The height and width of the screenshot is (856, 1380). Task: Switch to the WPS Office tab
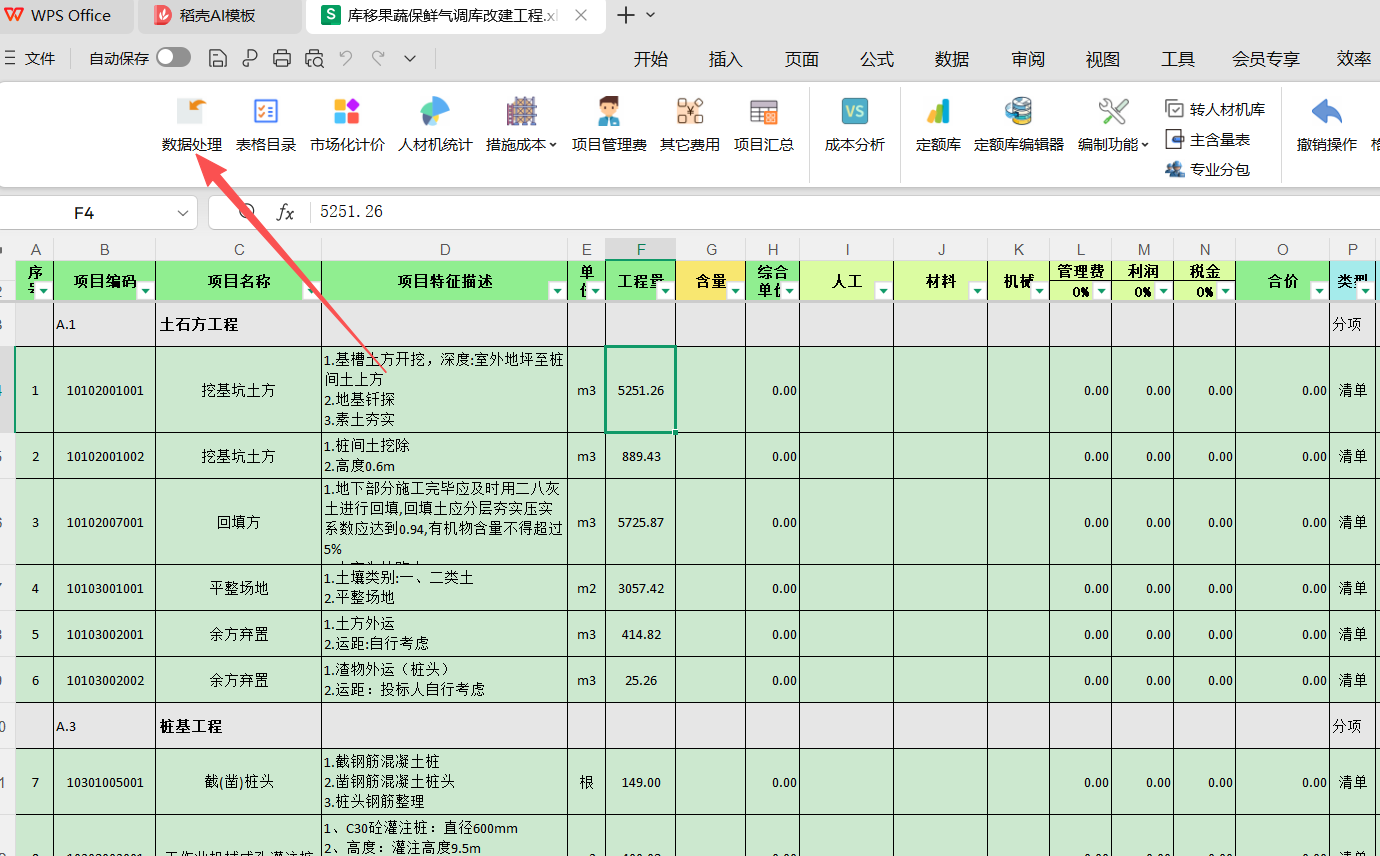click(x=68, y=15)
